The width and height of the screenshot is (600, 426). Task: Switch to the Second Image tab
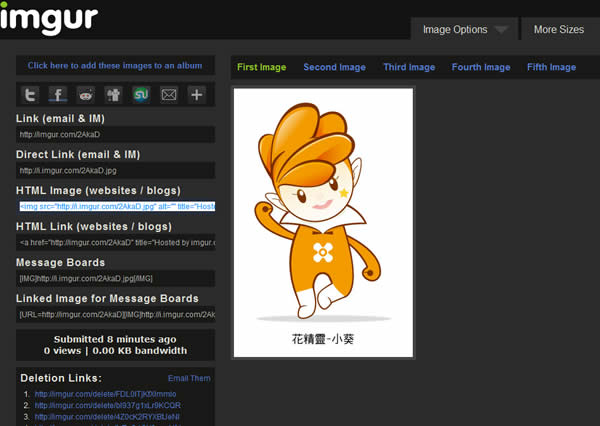click(x=334, y=68)
